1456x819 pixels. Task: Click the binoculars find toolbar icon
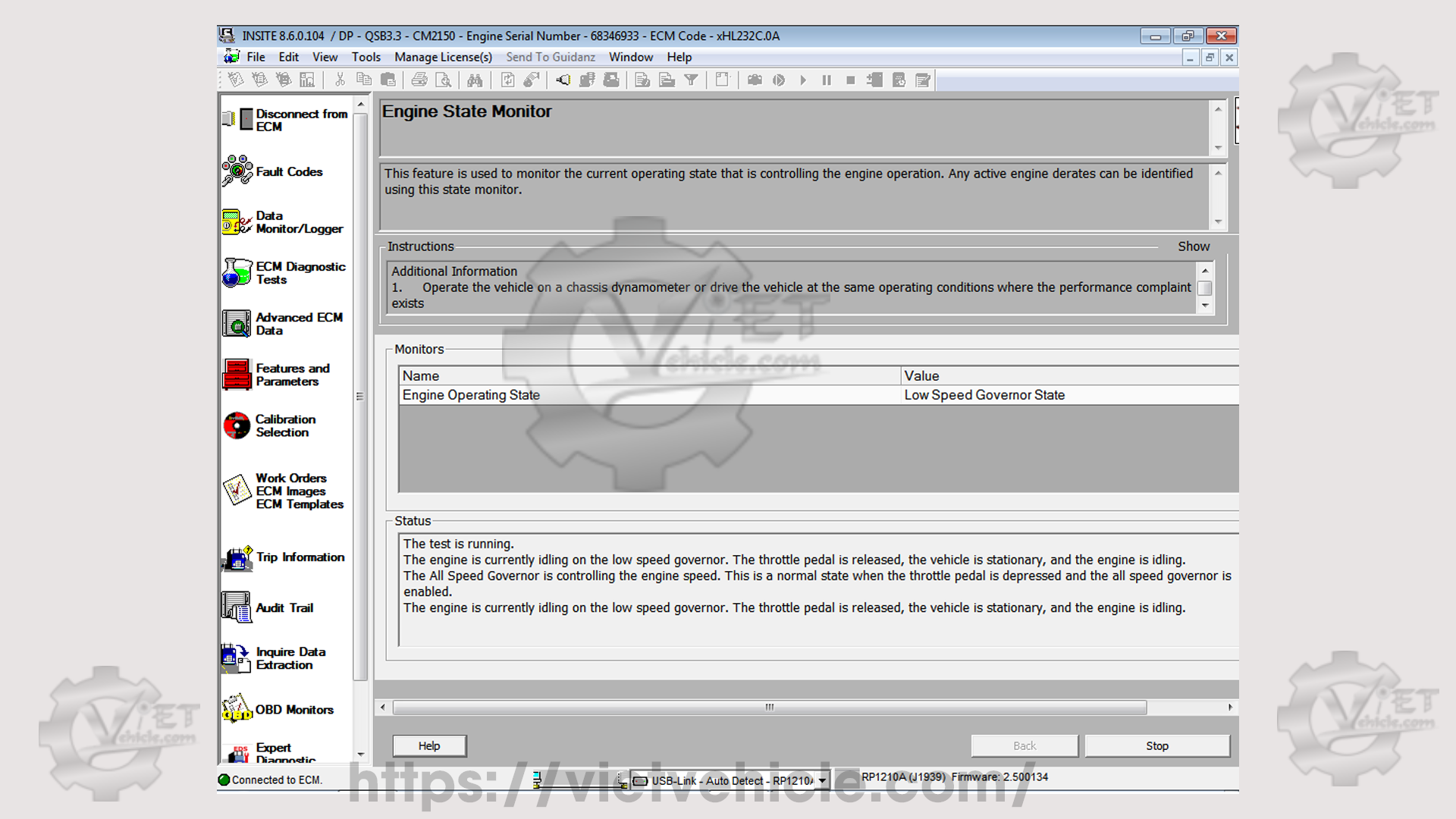coord(475,80)
